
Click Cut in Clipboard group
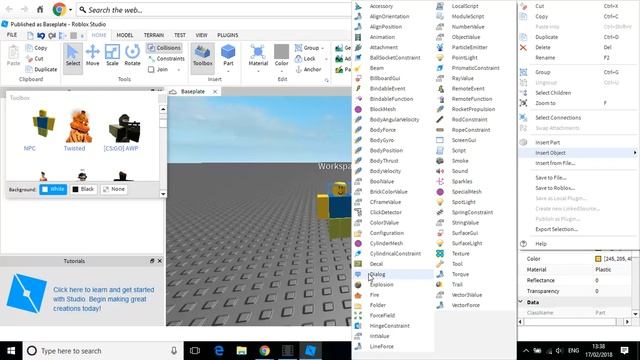point(35,59)
